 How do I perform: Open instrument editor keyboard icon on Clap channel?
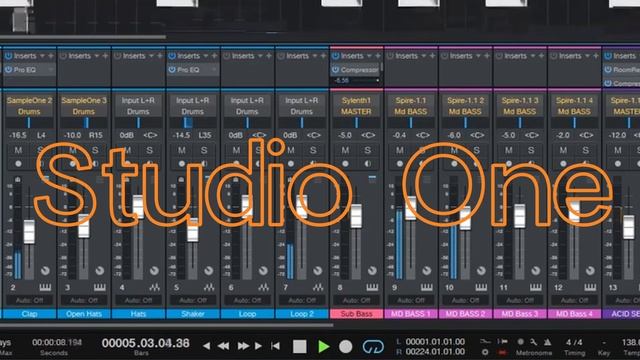pos(45,288)
